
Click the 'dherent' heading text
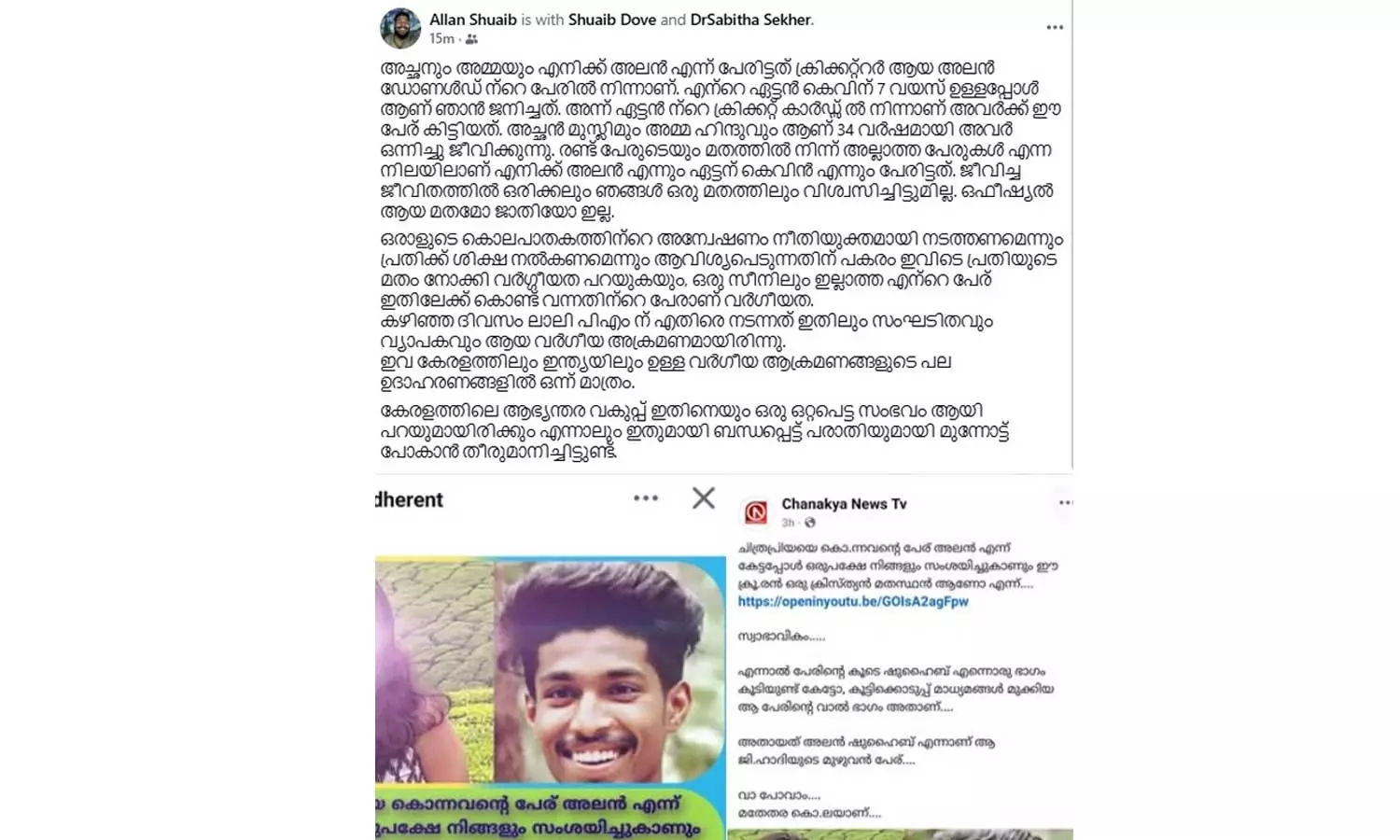point(409,499)
